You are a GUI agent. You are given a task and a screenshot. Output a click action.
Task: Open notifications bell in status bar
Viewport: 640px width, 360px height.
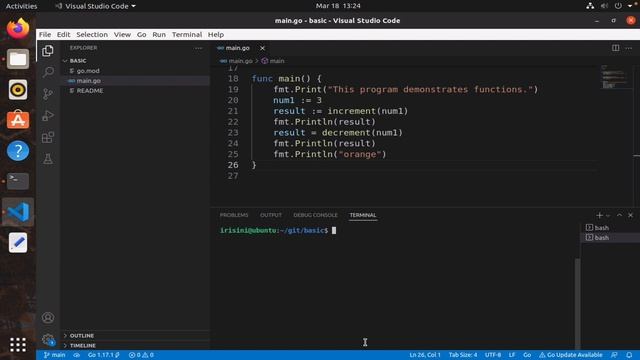(x=629, y=355)
